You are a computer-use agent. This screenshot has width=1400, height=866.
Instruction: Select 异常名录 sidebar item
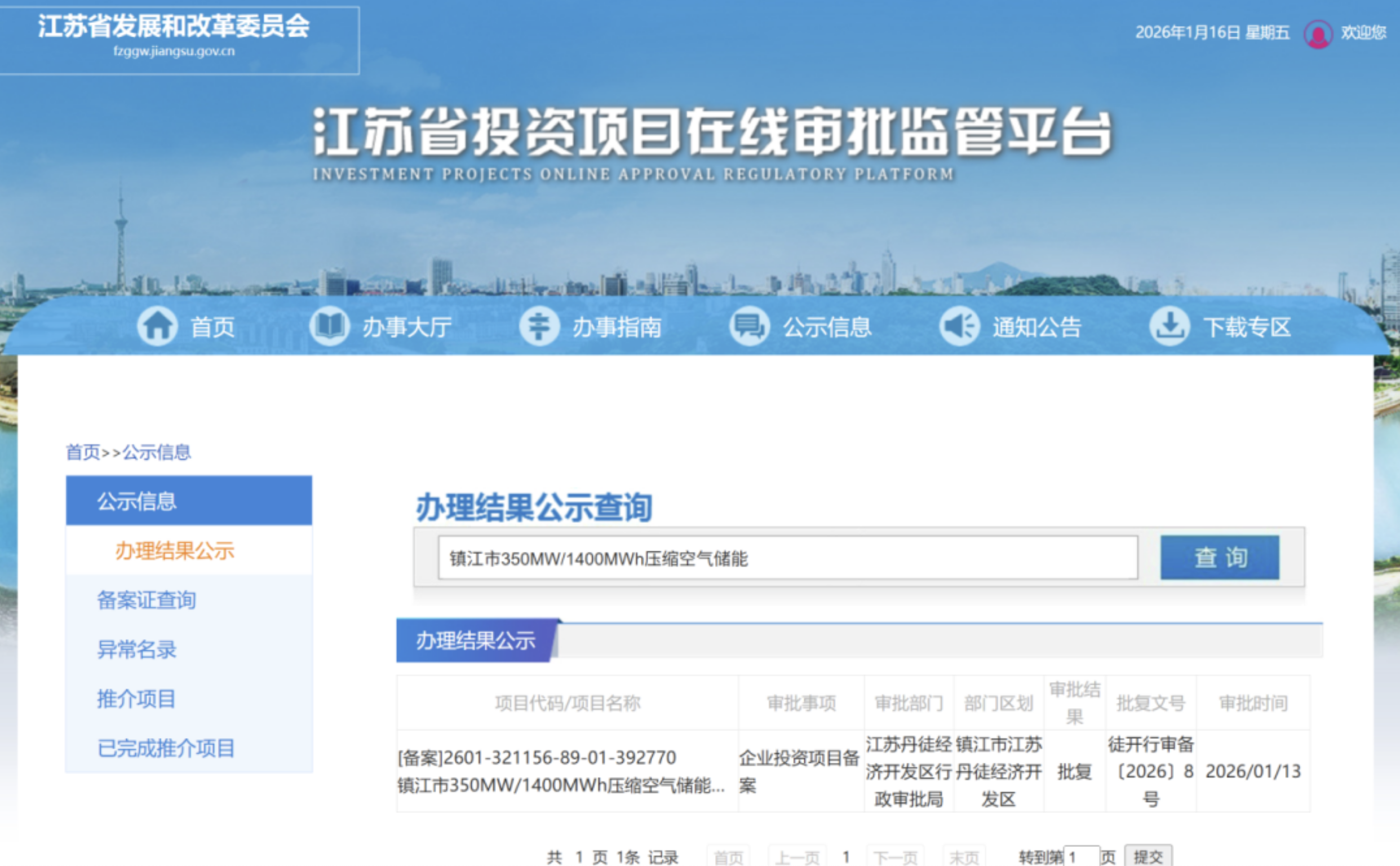(x=137, y=649)
